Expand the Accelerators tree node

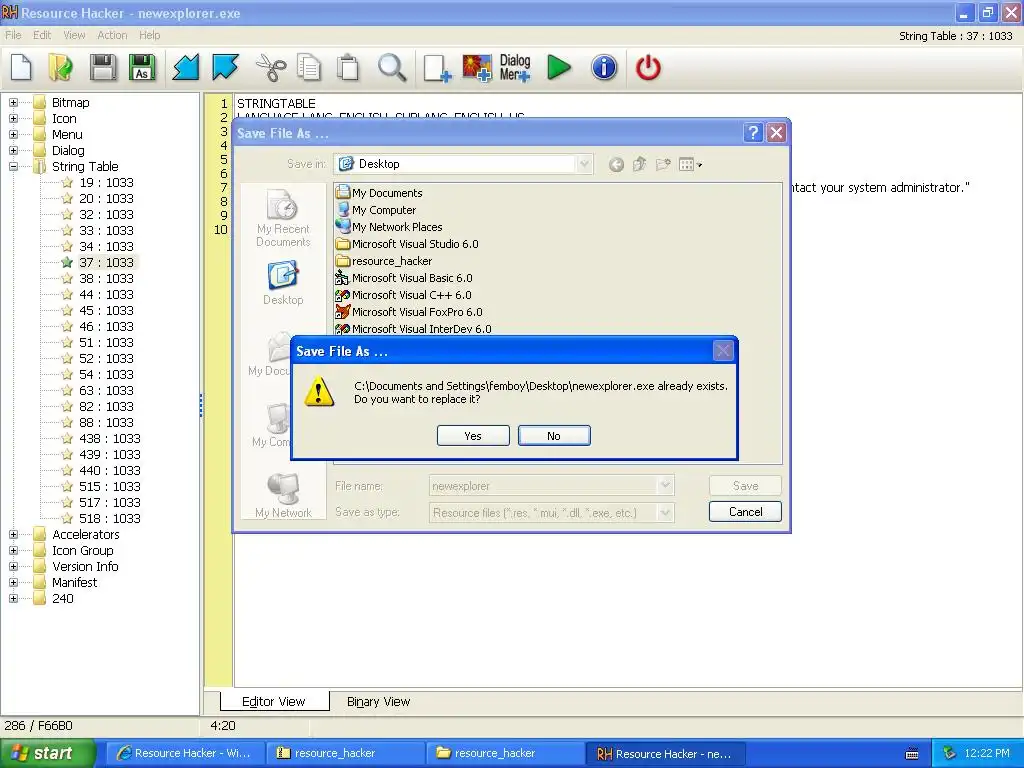pyautogui.click(x=13, y=534)
